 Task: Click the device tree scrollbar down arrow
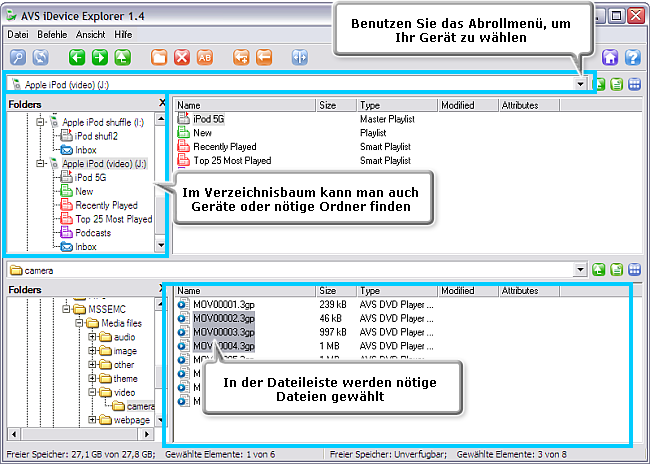coord(160,245)
